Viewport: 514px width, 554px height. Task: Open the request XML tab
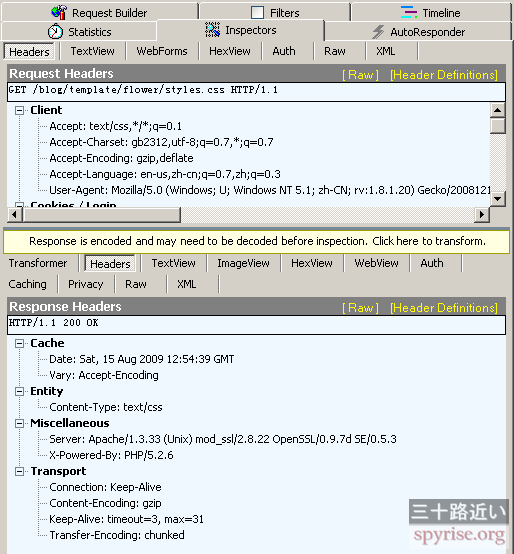[385, 51]
